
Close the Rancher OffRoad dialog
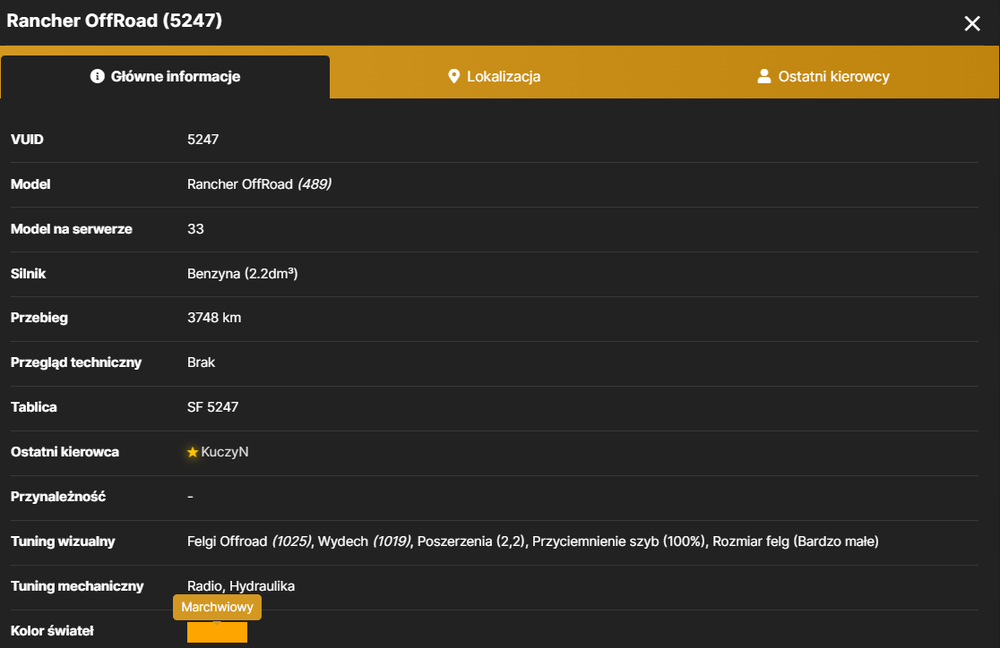click(x=972, y=24)
